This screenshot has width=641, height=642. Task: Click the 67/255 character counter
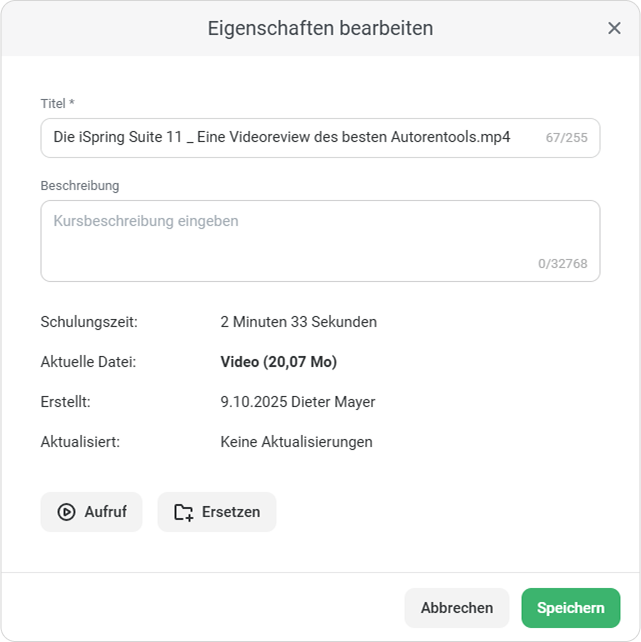pos(567,138)
